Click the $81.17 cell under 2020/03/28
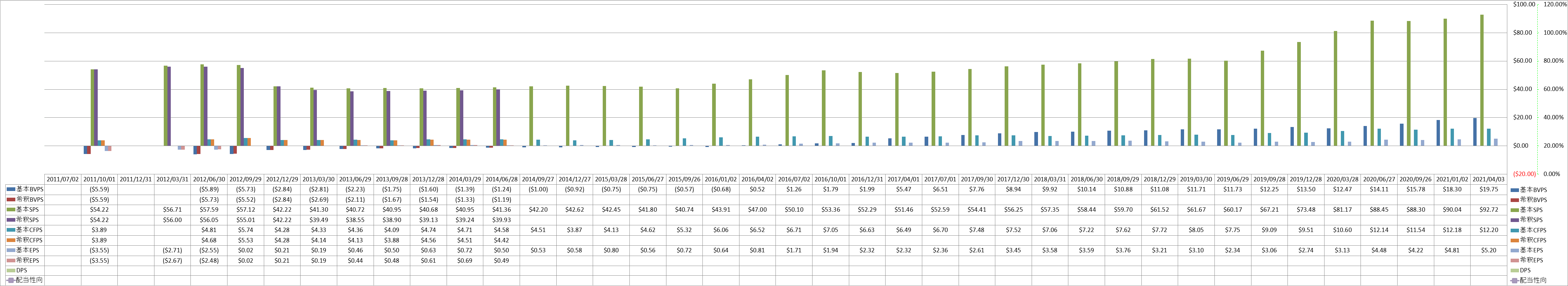This screenshot has width=1568, height=286. pyautogui.click(x=1343, y=209)
